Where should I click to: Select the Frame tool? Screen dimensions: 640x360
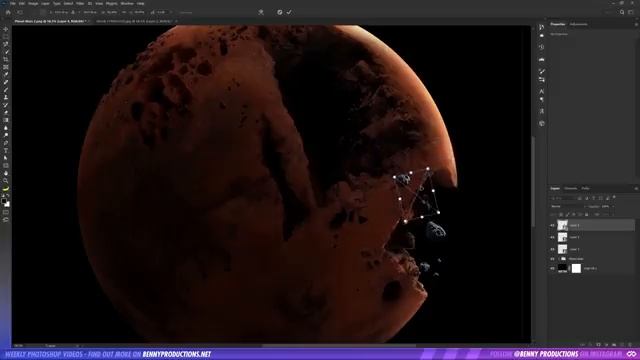click(x=6, y=67)
